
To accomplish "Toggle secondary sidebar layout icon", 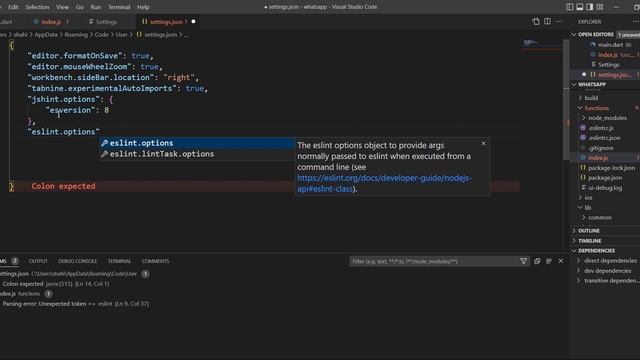I will pos(590,7).
